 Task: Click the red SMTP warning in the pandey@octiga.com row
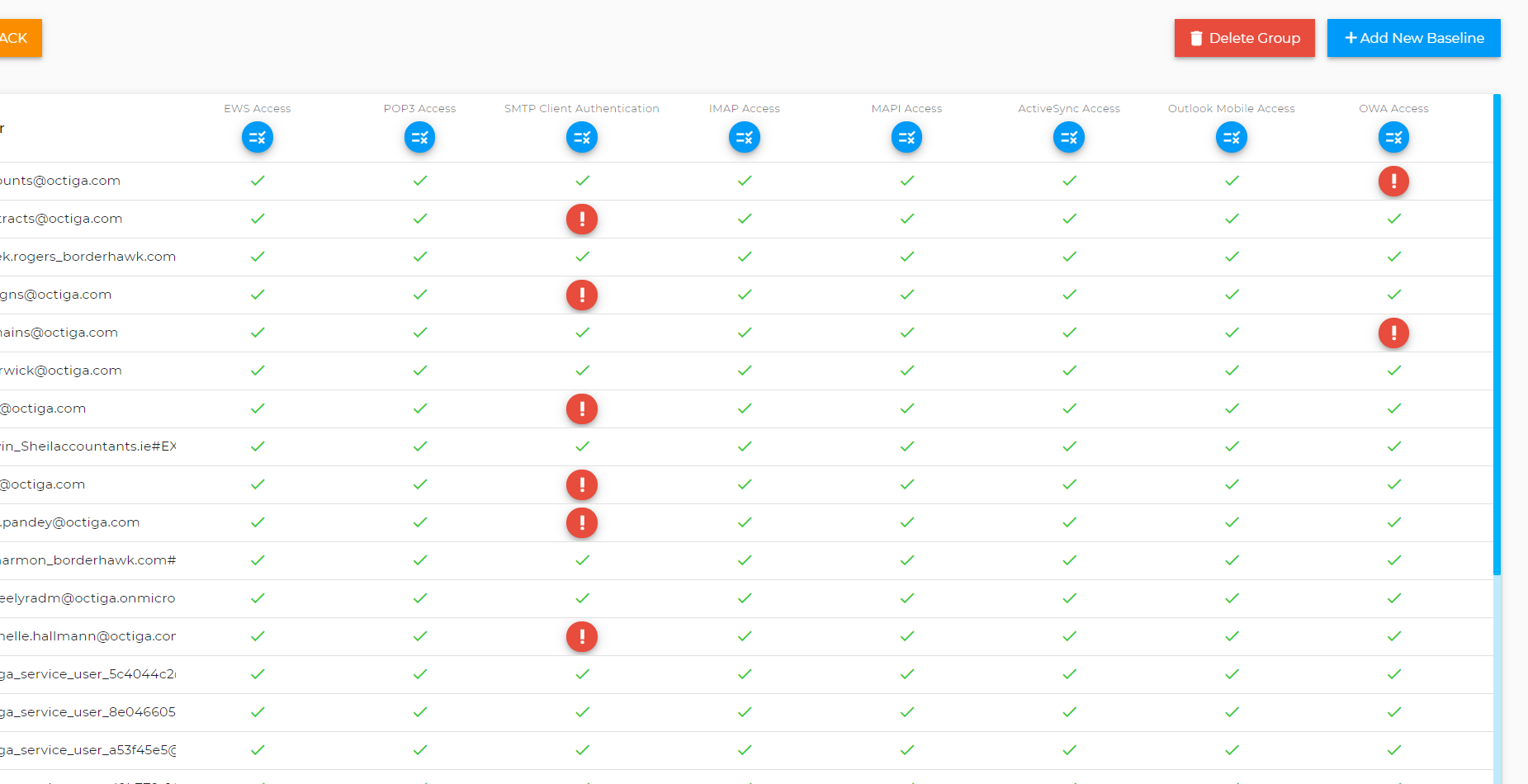tap(582, 522)
